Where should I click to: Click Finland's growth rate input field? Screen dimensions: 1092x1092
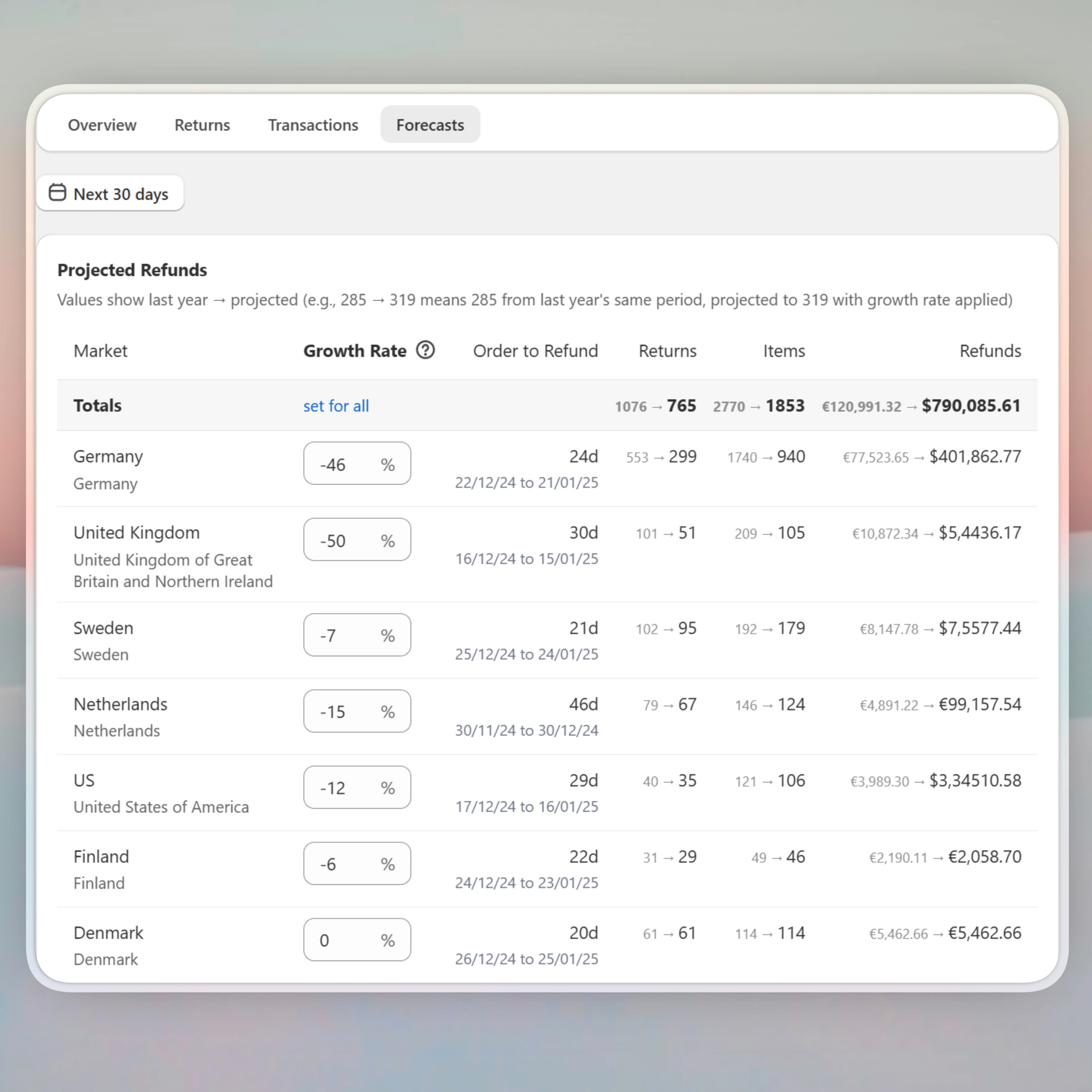click(357, 863)
